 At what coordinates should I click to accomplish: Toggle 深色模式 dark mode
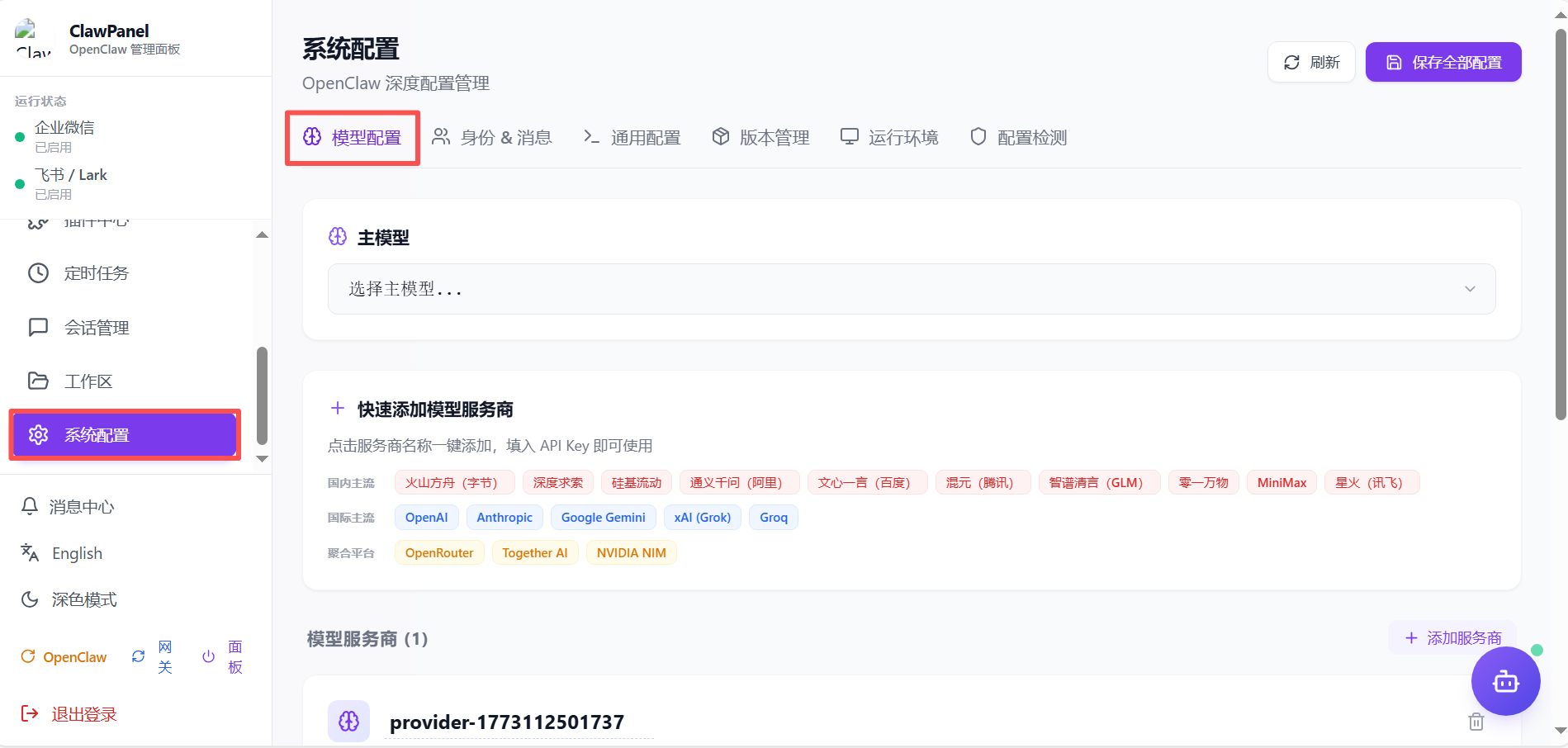(x=69, y=599)
